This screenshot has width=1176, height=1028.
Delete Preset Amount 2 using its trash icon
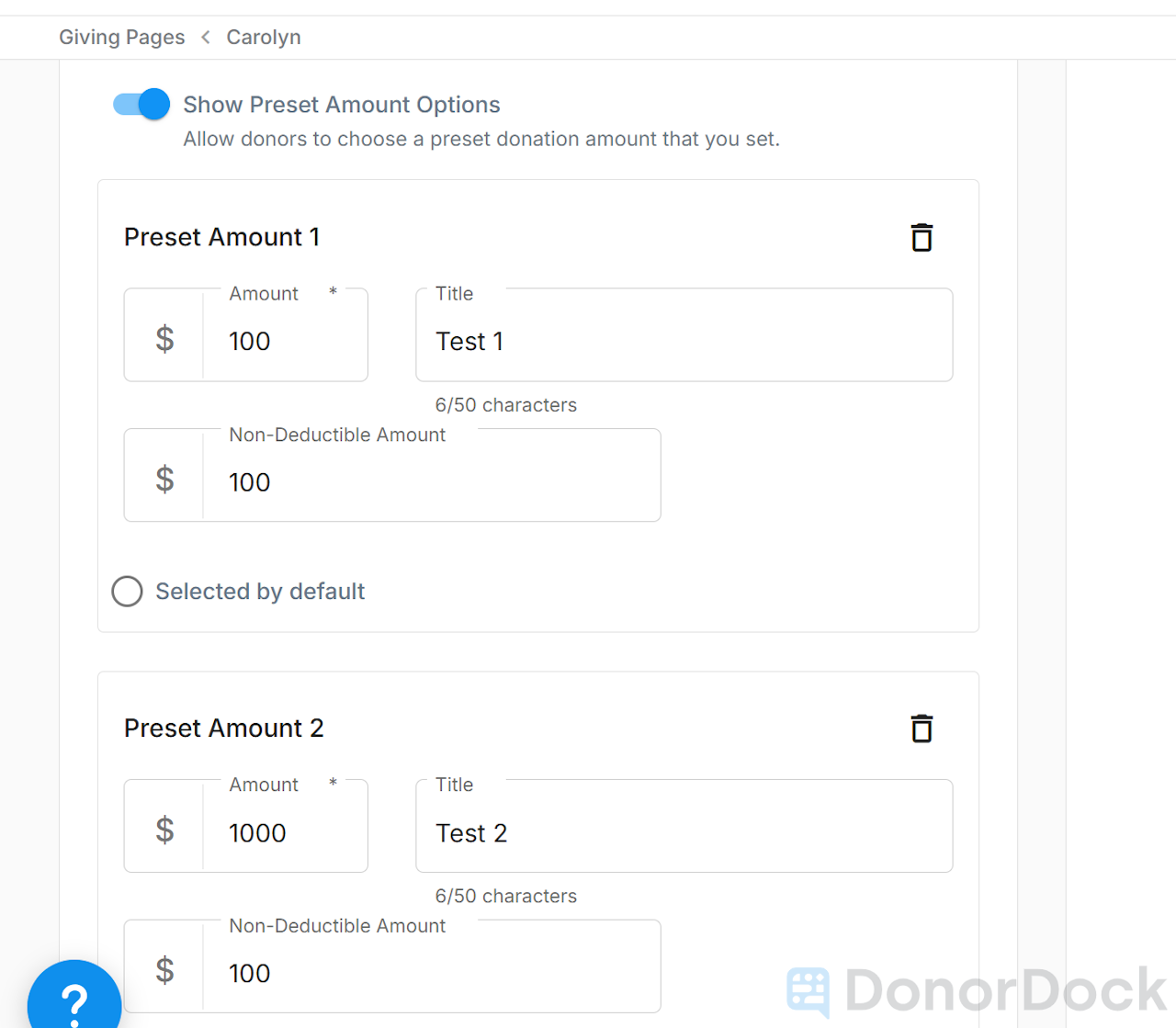pos(922,728)
